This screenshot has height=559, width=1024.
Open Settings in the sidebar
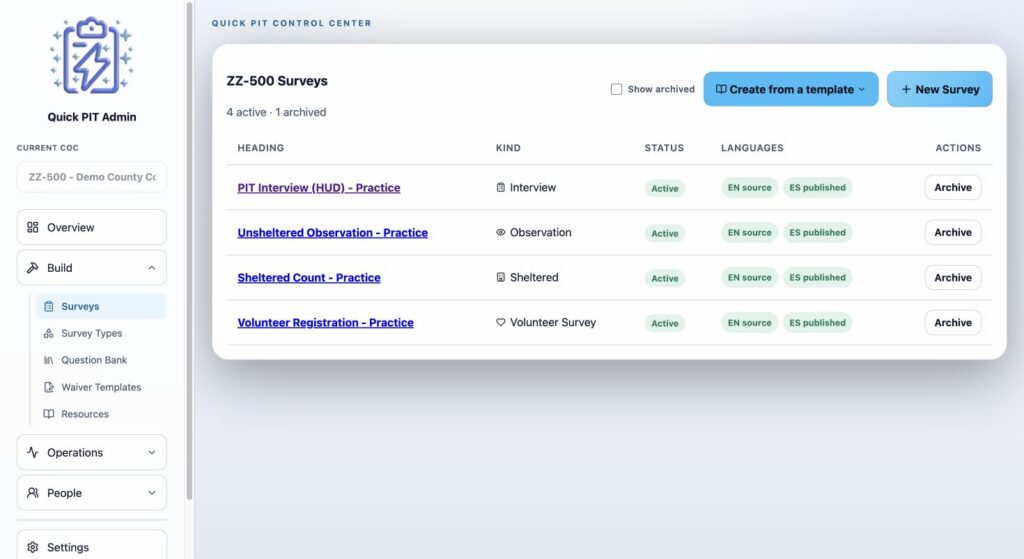(91, 547)
